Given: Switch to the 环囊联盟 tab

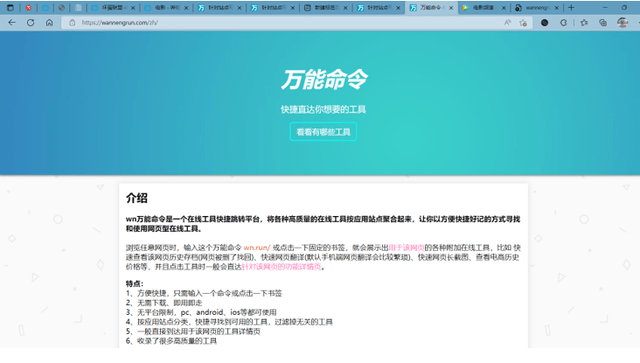Looking at the screenshot, I should tap(113, 7).
